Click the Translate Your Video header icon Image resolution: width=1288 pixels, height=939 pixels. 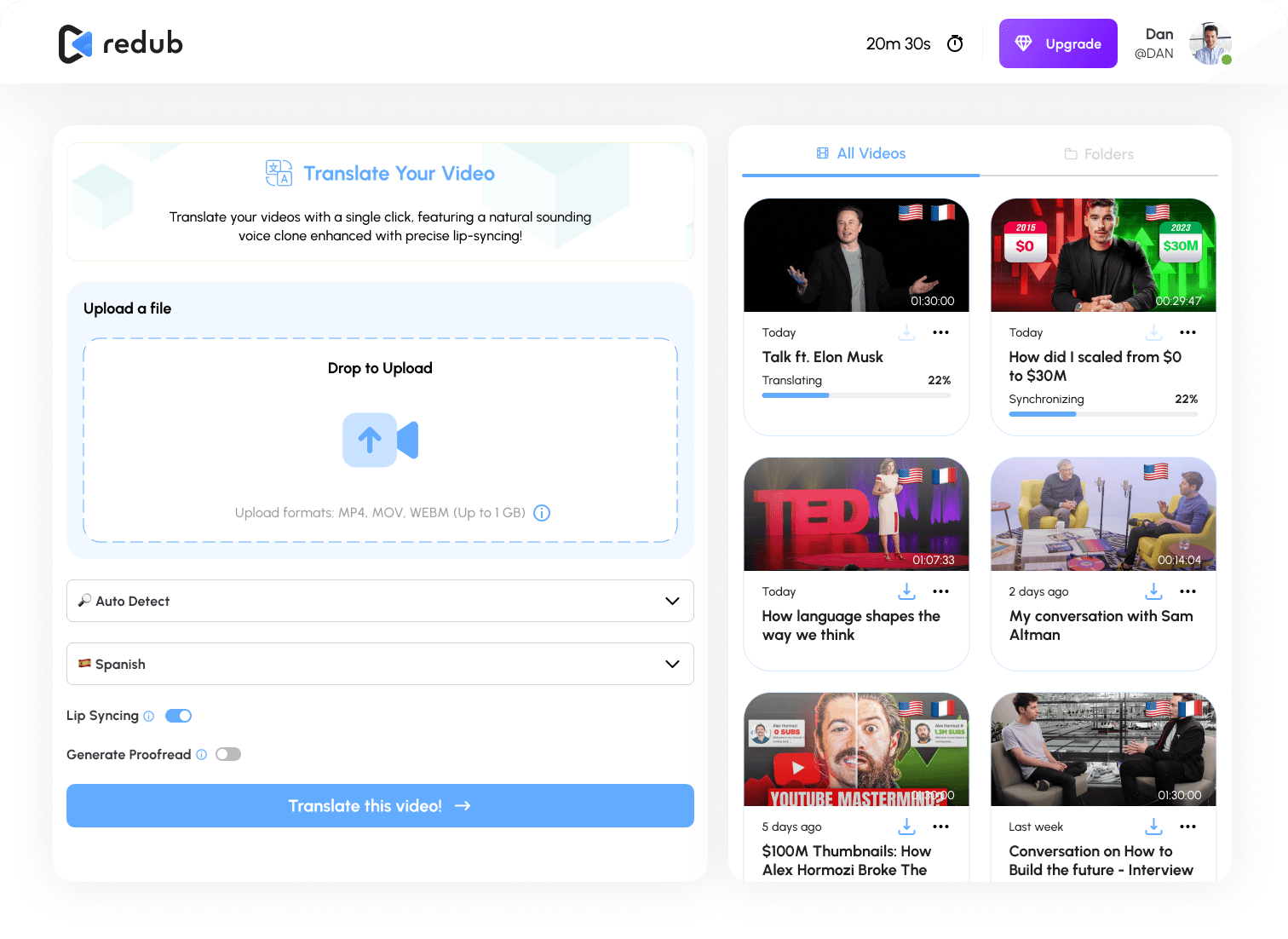279,173
